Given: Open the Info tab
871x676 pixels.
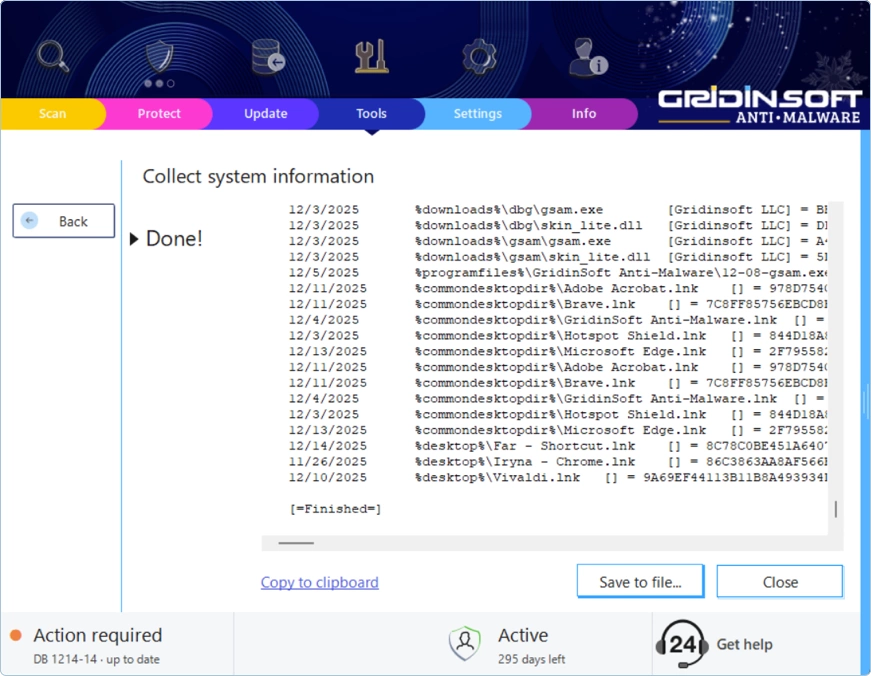Looking at the screenshot, I should click(x=584, y=114).
